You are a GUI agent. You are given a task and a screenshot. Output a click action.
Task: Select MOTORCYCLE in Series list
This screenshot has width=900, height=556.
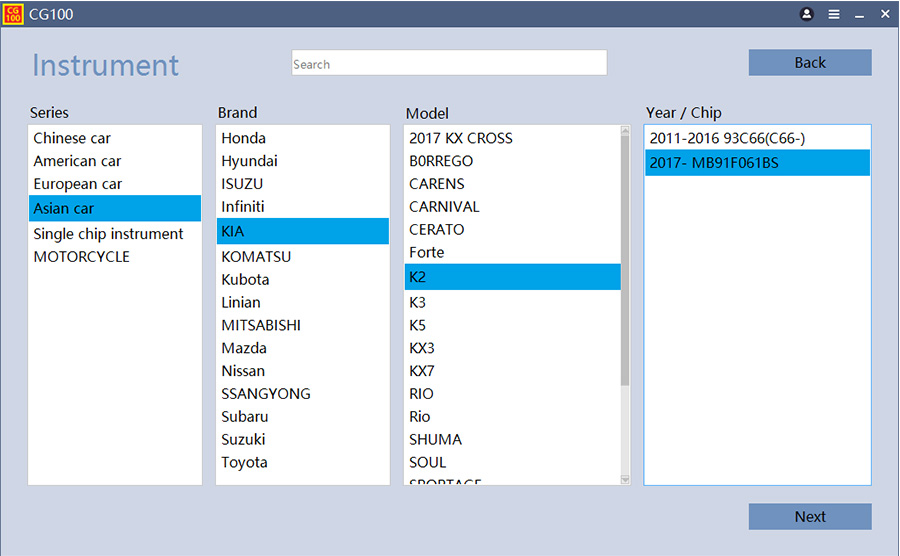[81, 256]
